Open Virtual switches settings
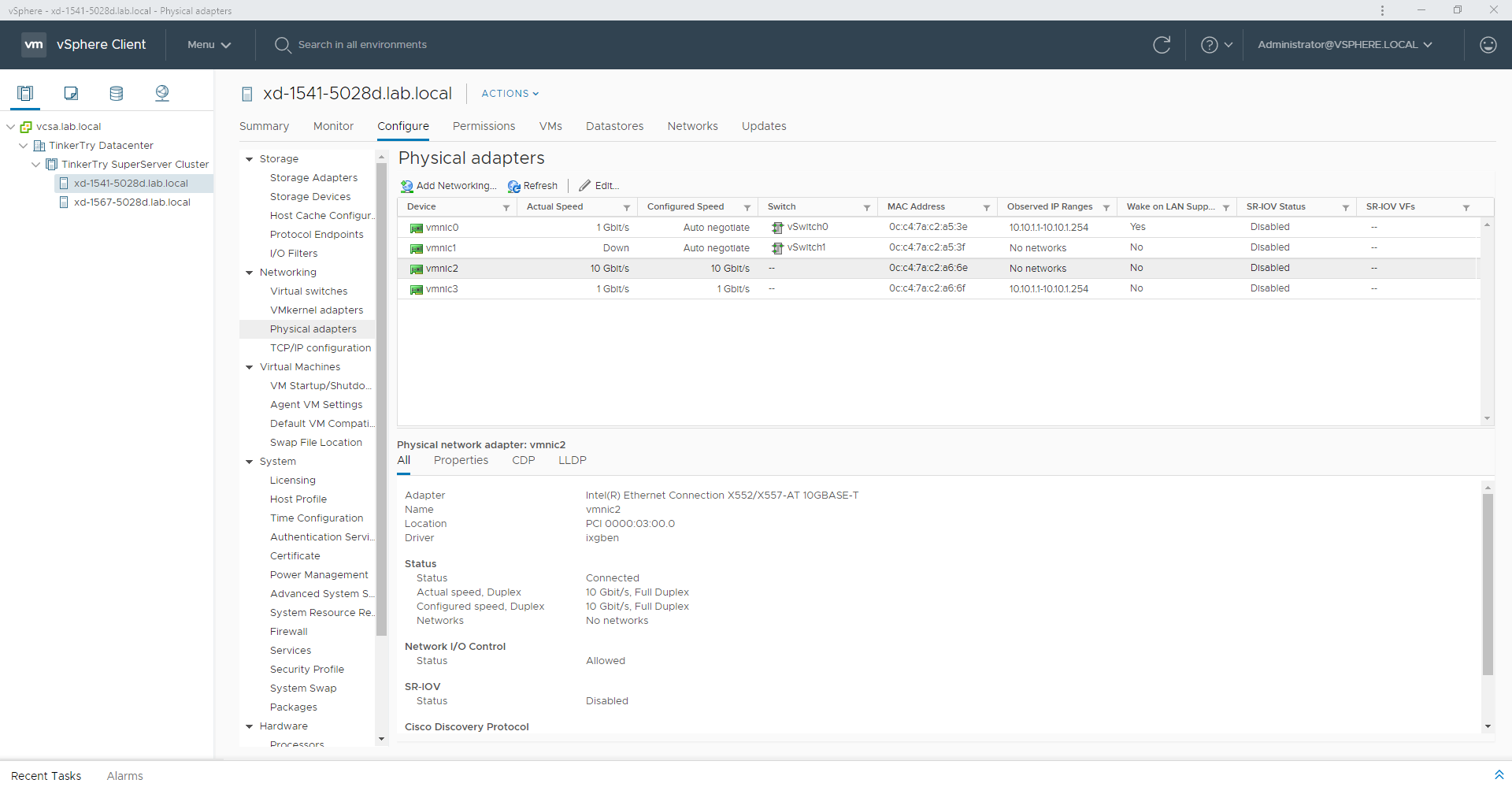Image resolution: width=1512 pixels, height=787 pixels. [309, 291]
